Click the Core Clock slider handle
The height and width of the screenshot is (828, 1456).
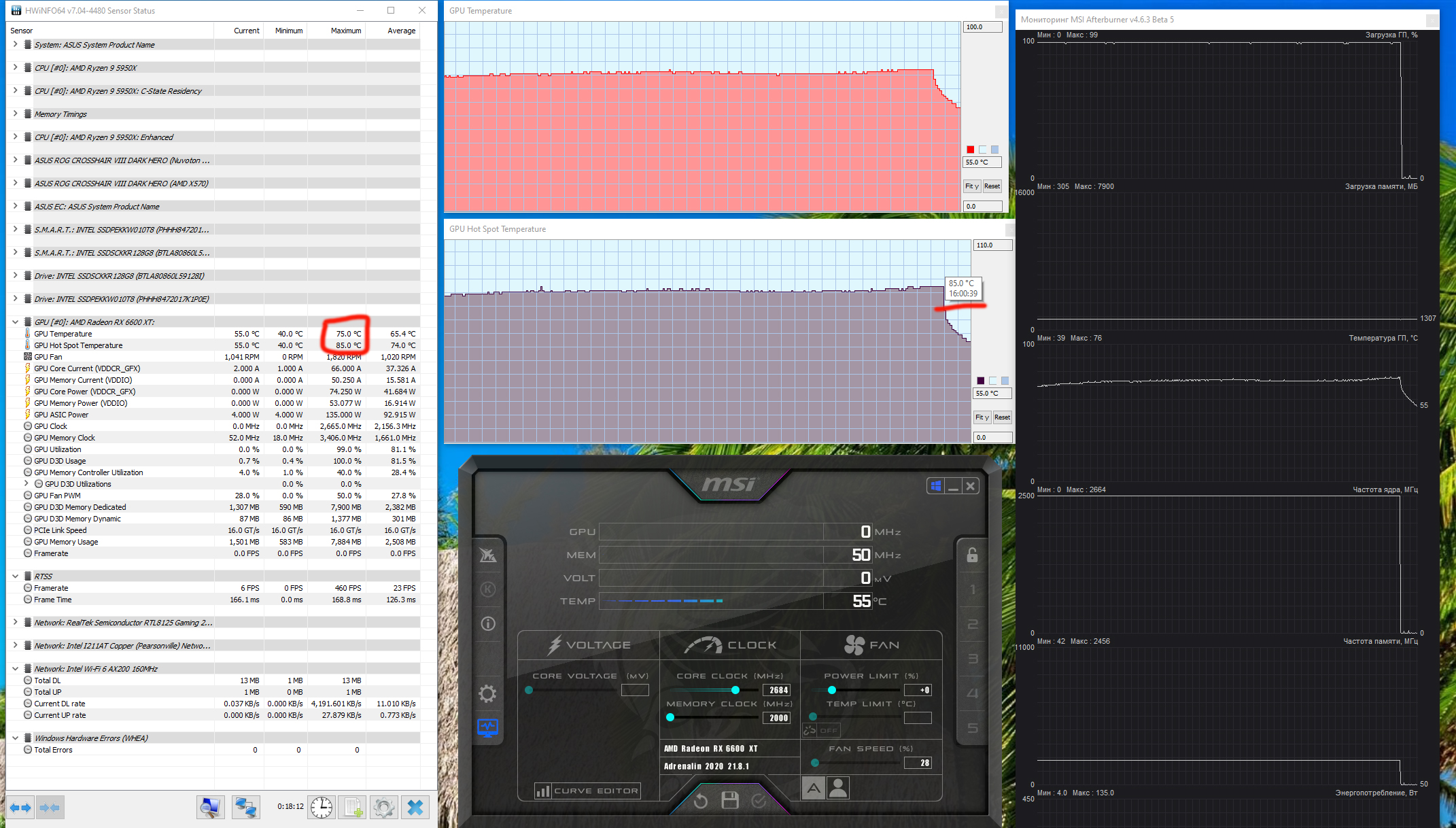point(735,690)
